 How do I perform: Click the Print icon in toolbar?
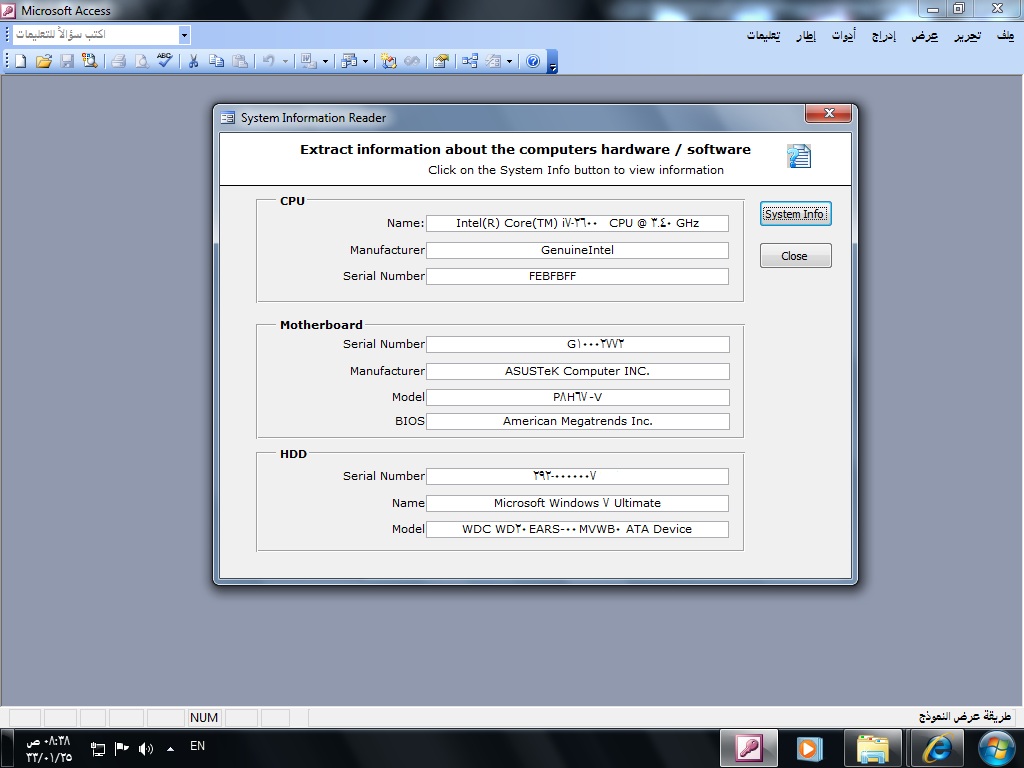tap(118, 61)
